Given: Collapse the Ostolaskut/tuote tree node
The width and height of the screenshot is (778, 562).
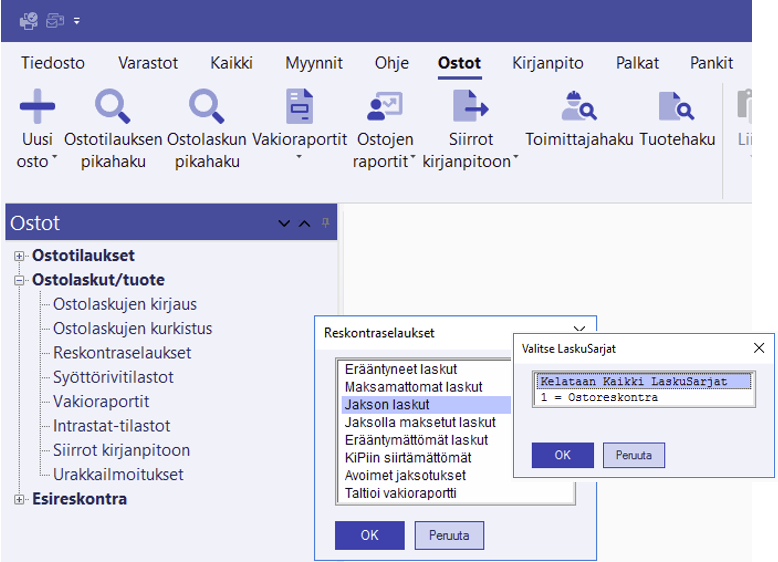Looking at the screenshot, I should tap(19, 281).
